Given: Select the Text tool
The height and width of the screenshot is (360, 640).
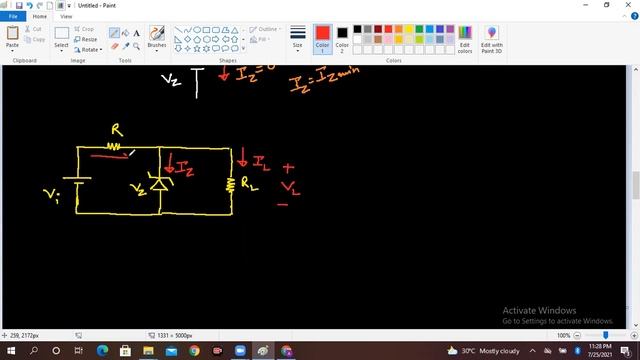Looking at the screenshot, I should click(x=136, y=33).
